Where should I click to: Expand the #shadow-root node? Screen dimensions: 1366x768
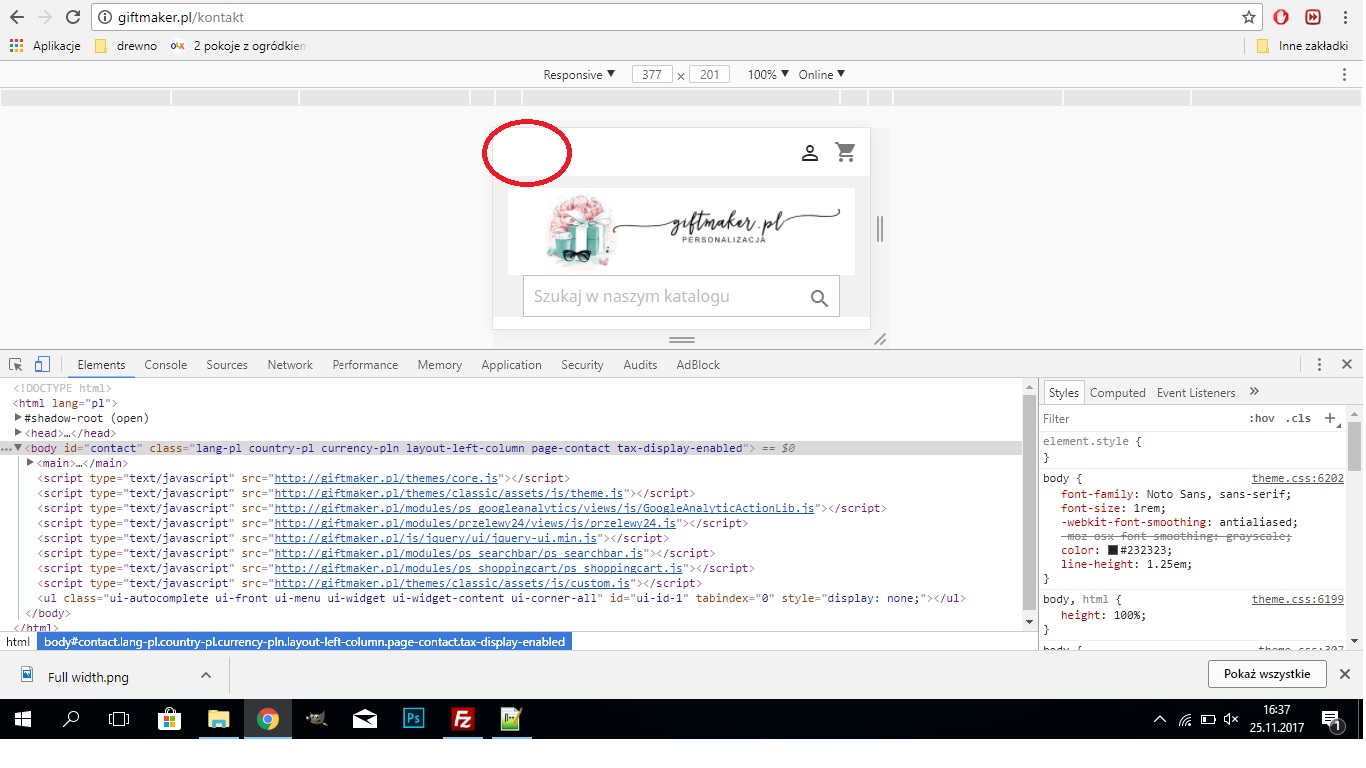point(18,418)
